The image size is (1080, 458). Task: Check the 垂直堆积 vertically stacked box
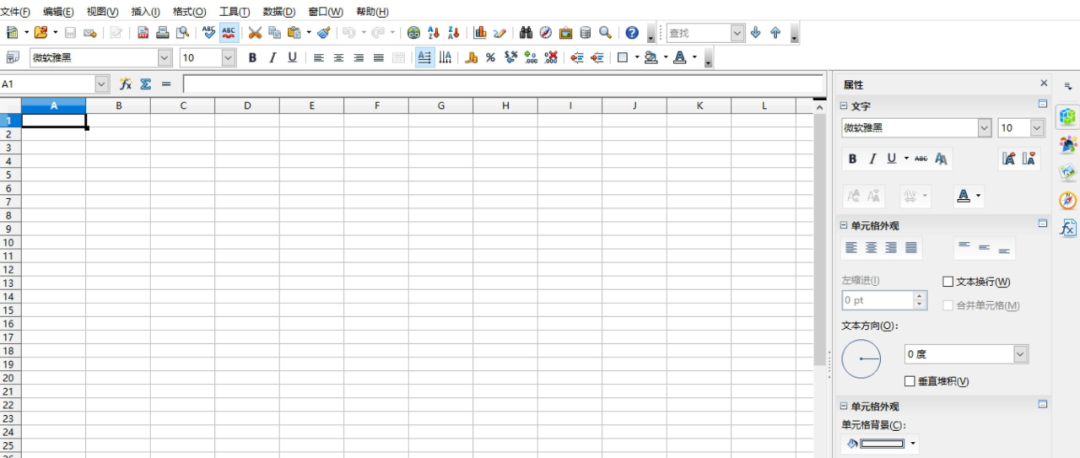pos(910,381)
